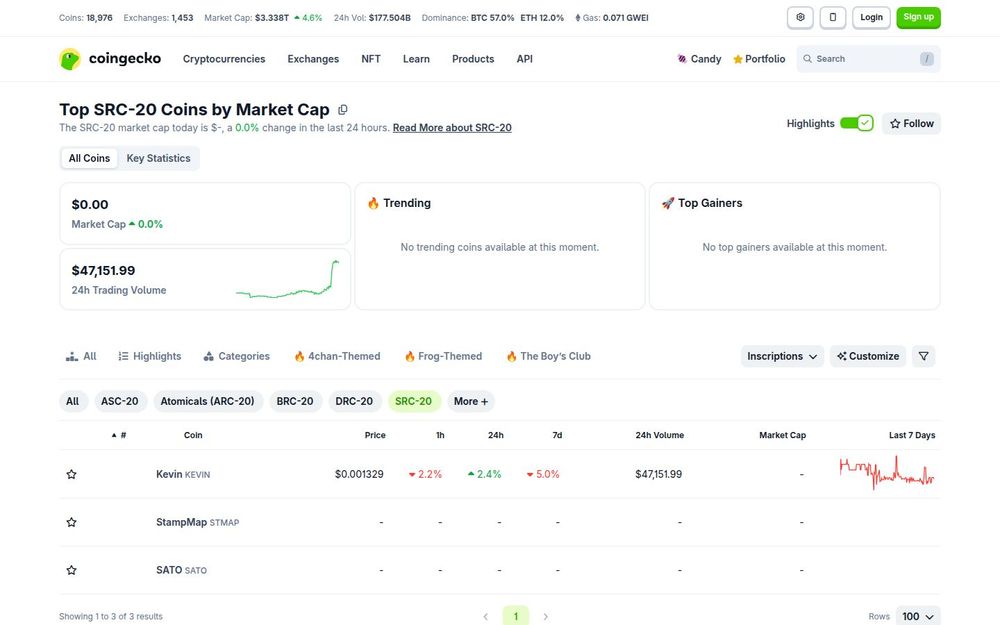Click Kevin's $47,151.99 volume value
Screen dimensions: 1000x625
658,474
